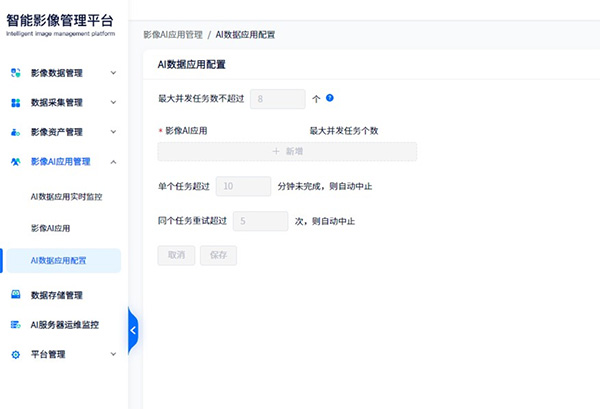This screenshot has width=600, height=409.
Task: Click the 取消 cancel button
Action: pyautogui.click(x=176, y=255)
